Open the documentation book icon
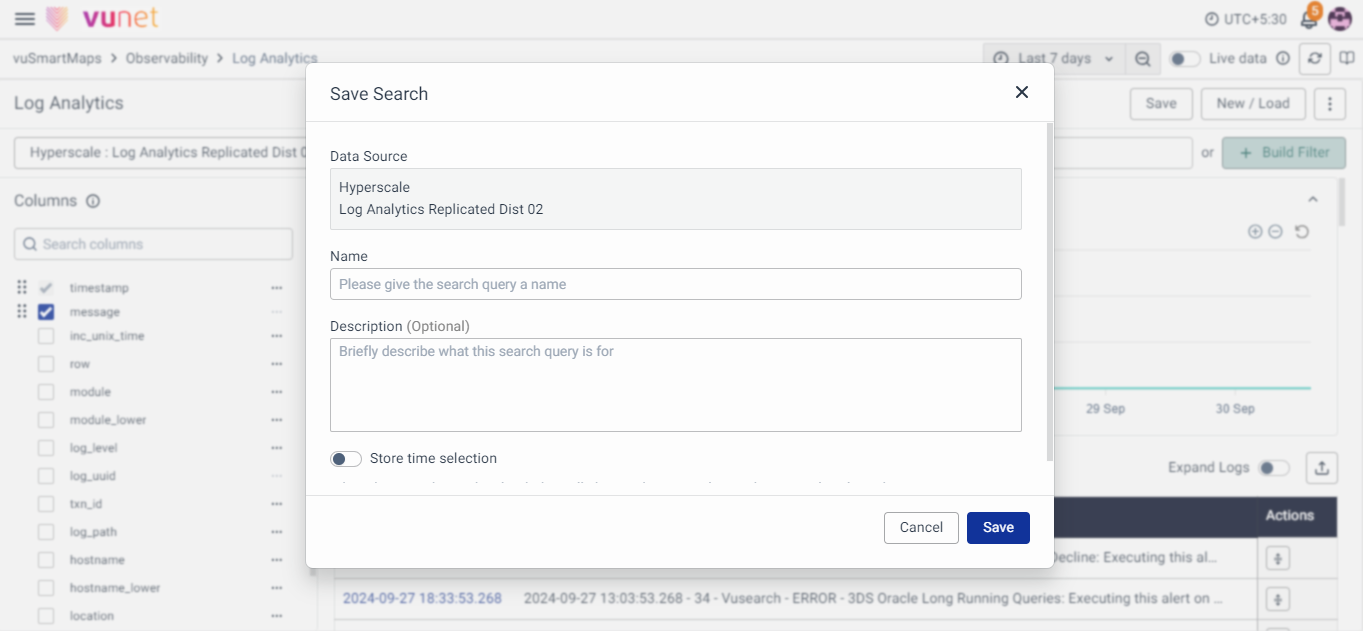 pos(1346,59)
